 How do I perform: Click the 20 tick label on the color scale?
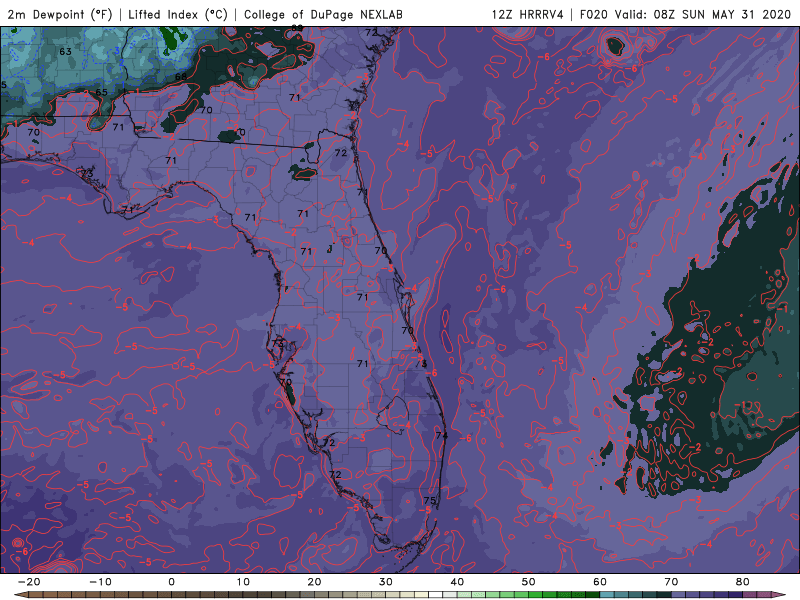tap(314, 582)
